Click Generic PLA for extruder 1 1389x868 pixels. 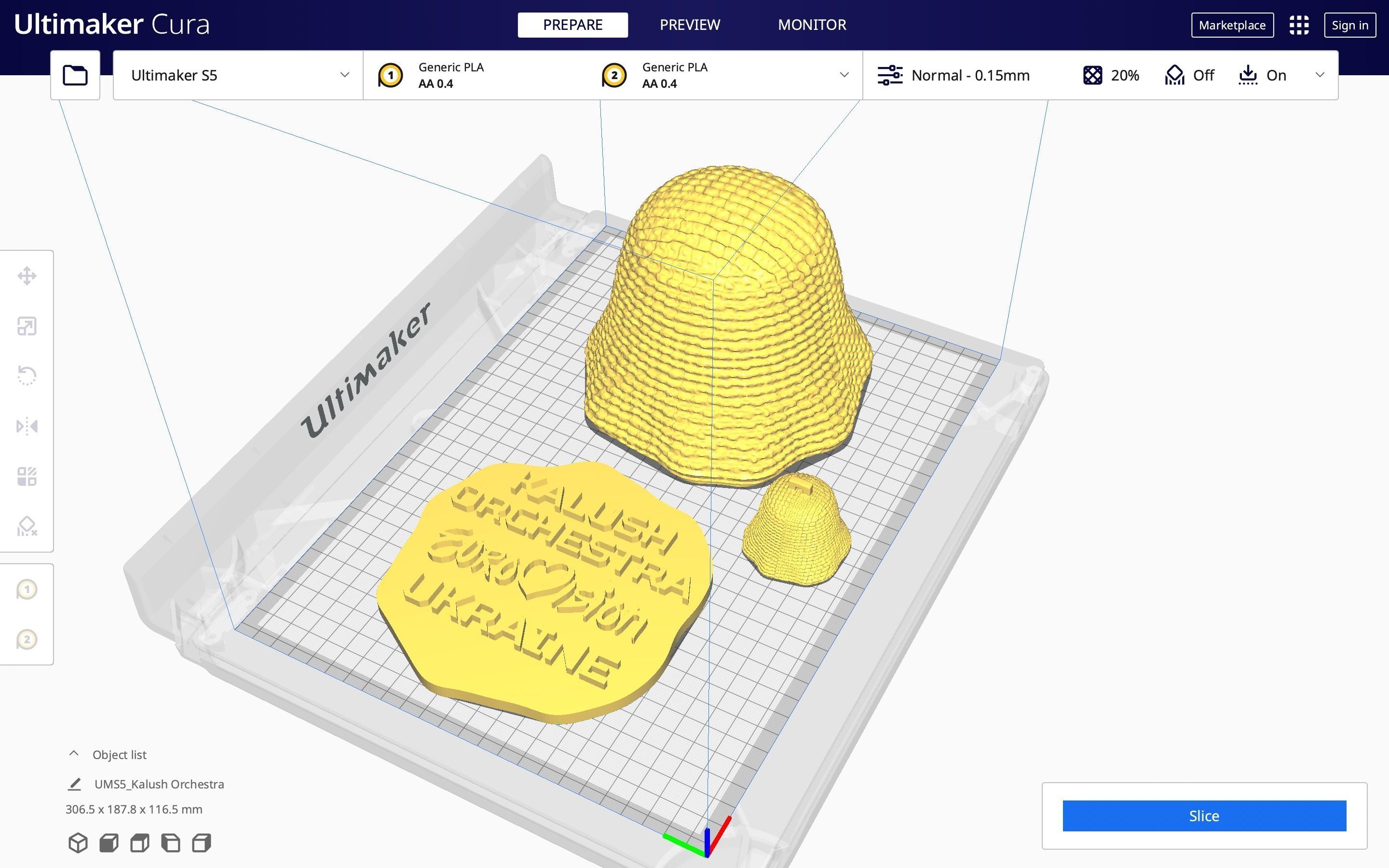click(x=451, y=67)
